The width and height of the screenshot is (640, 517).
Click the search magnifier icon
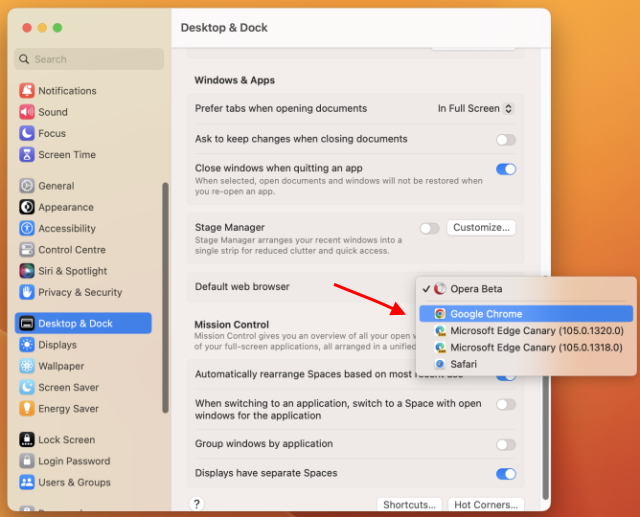[x=24, y=59]
